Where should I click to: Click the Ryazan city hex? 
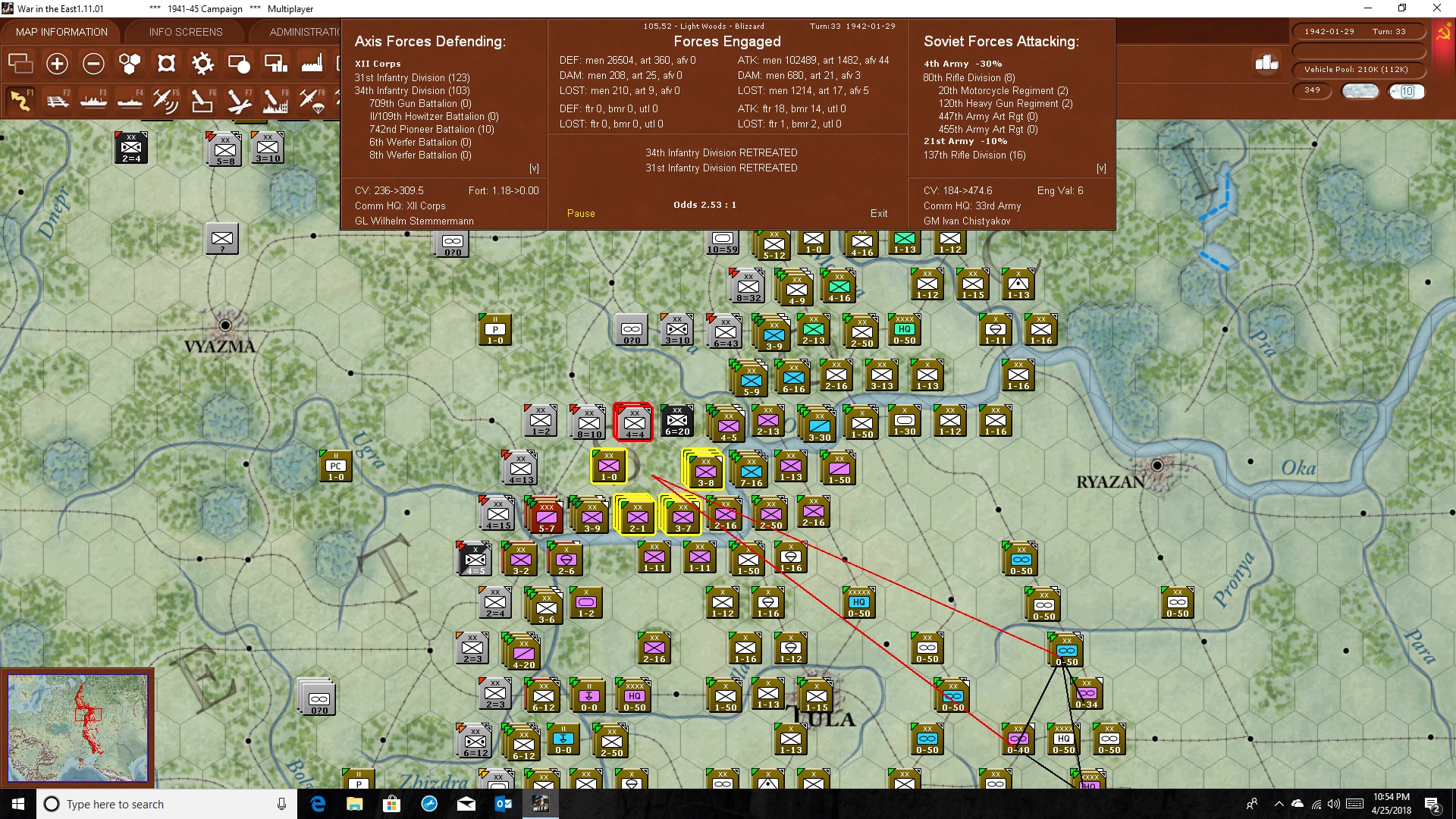[x=1156, y=466]
